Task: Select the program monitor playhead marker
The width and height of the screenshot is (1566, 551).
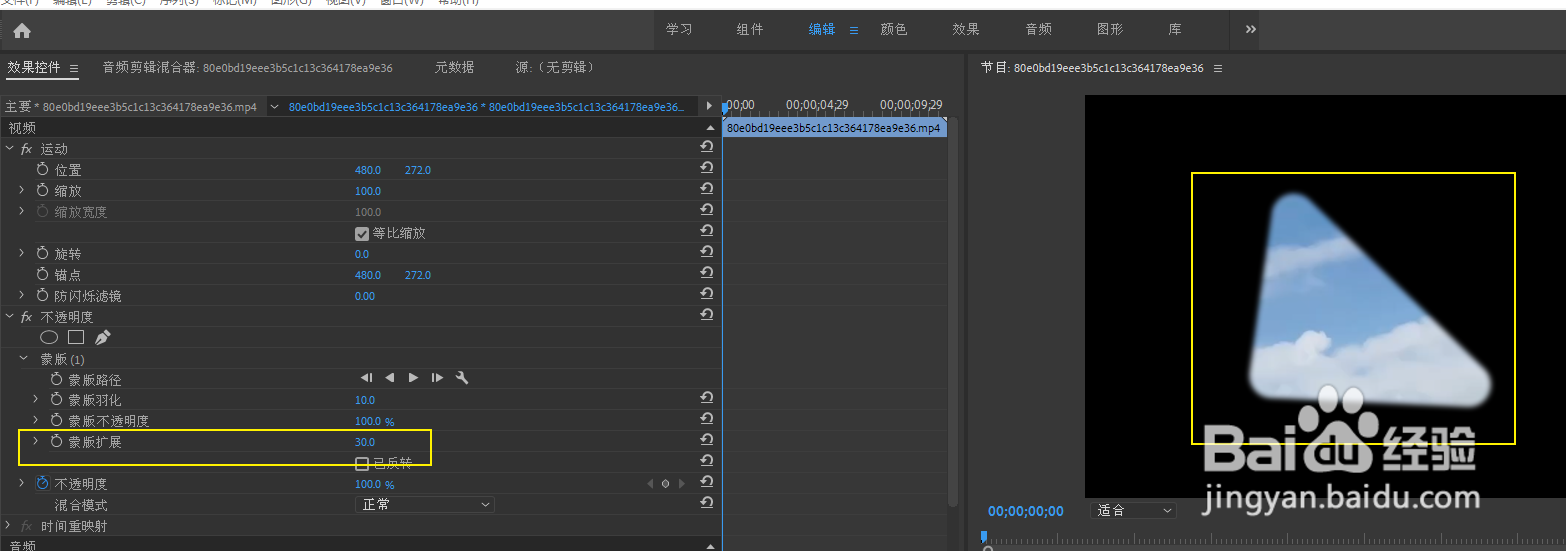Action: [983, 537]
